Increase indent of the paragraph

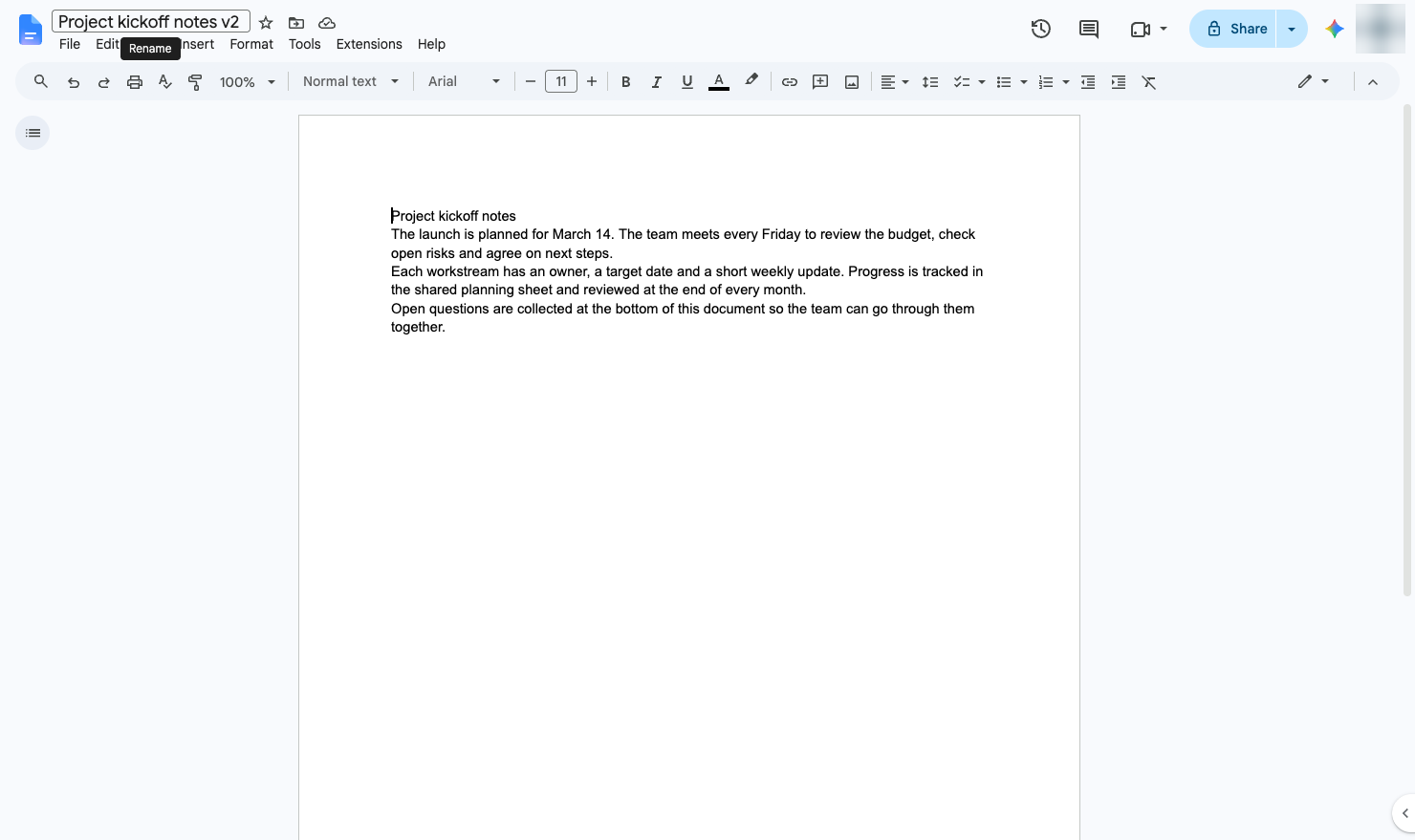pos(1119,82)
